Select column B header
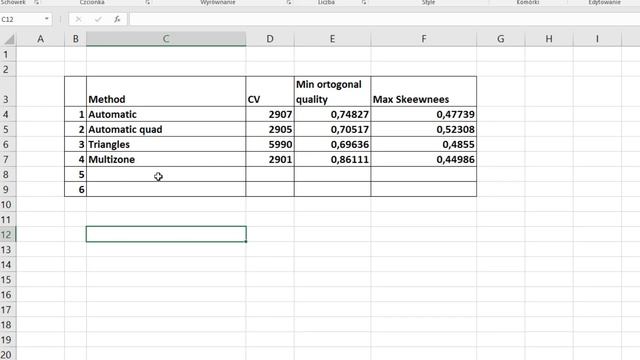The width and height of the screenshot is (640, 360). click(76, 39)
